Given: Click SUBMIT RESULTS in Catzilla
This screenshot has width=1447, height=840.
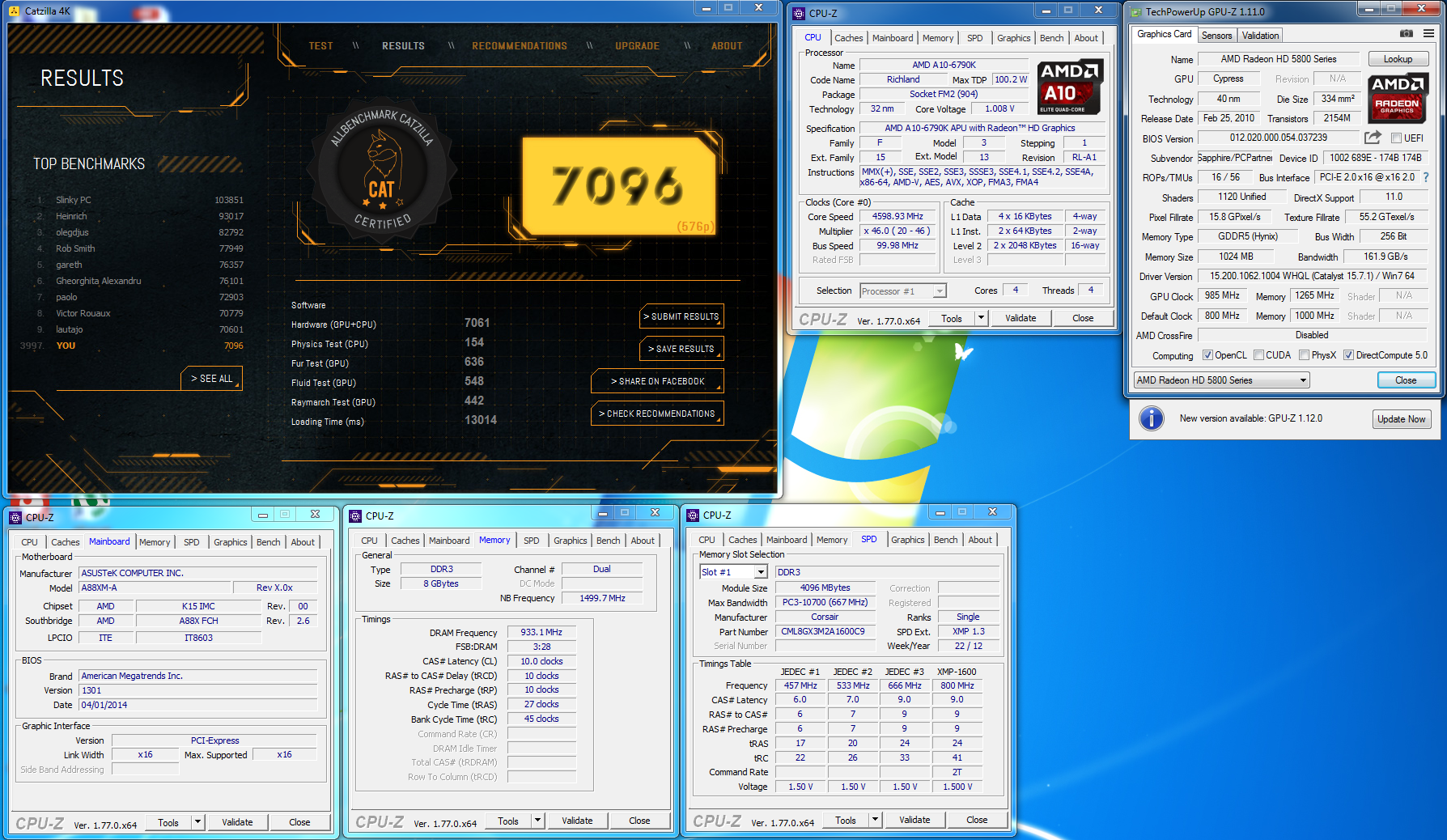Looking at the screenshot, I should tap(681, 316).
